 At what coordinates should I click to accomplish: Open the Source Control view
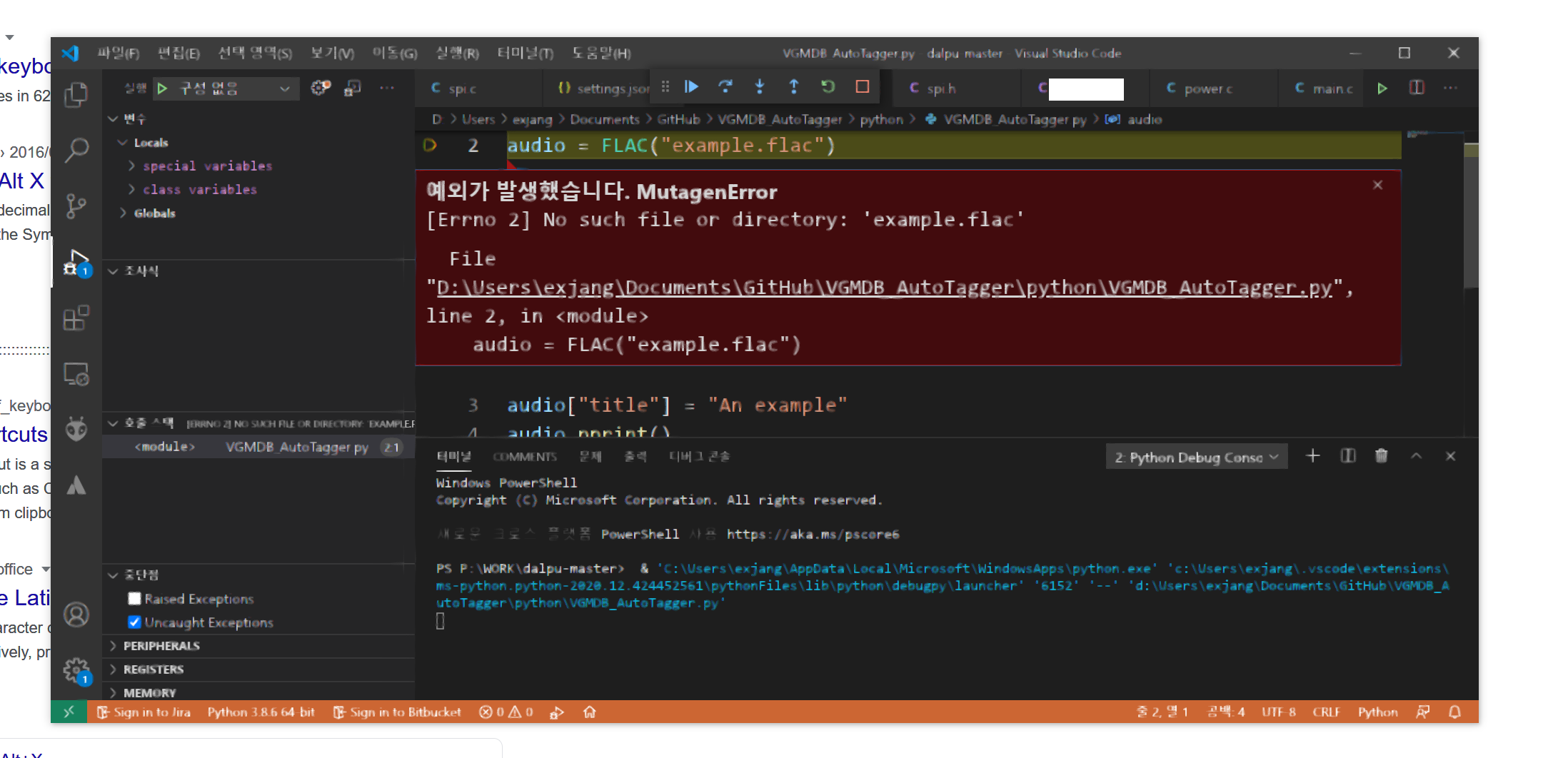click(x=76, y=206)
